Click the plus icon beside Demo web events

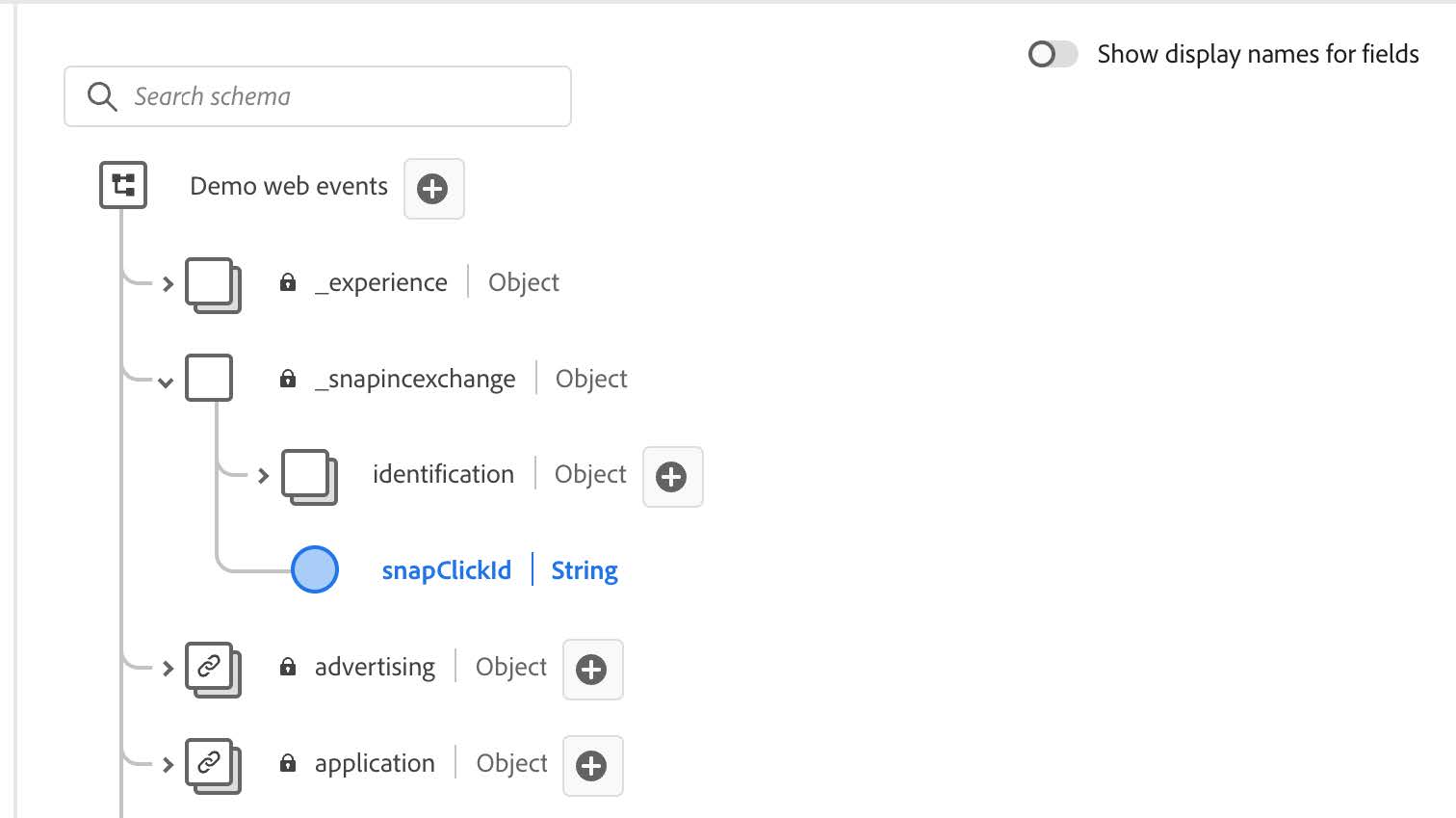(433, 189)
